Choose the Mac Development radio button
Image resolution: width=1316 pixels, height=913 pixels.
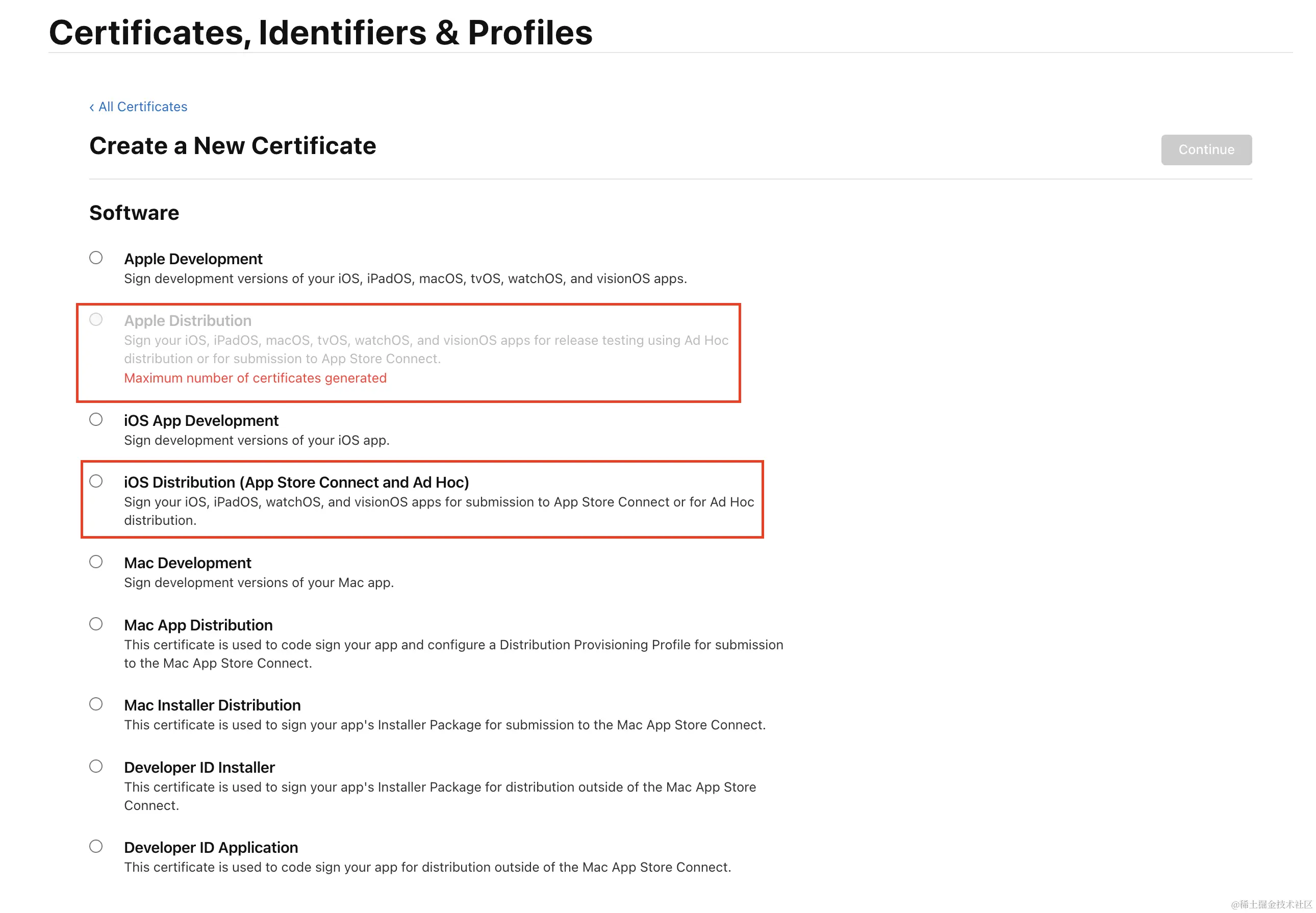tap(96, 562)
